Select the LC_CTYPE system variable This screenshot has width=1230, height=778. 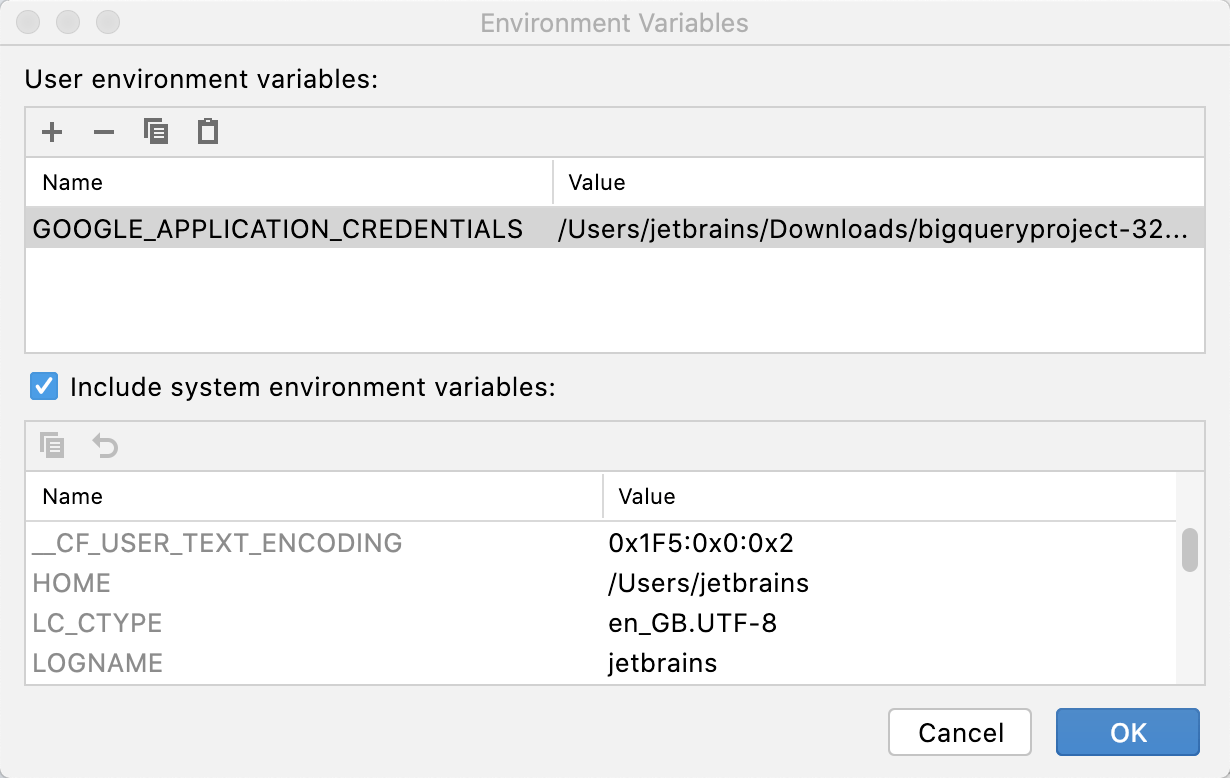pos(99,623)
